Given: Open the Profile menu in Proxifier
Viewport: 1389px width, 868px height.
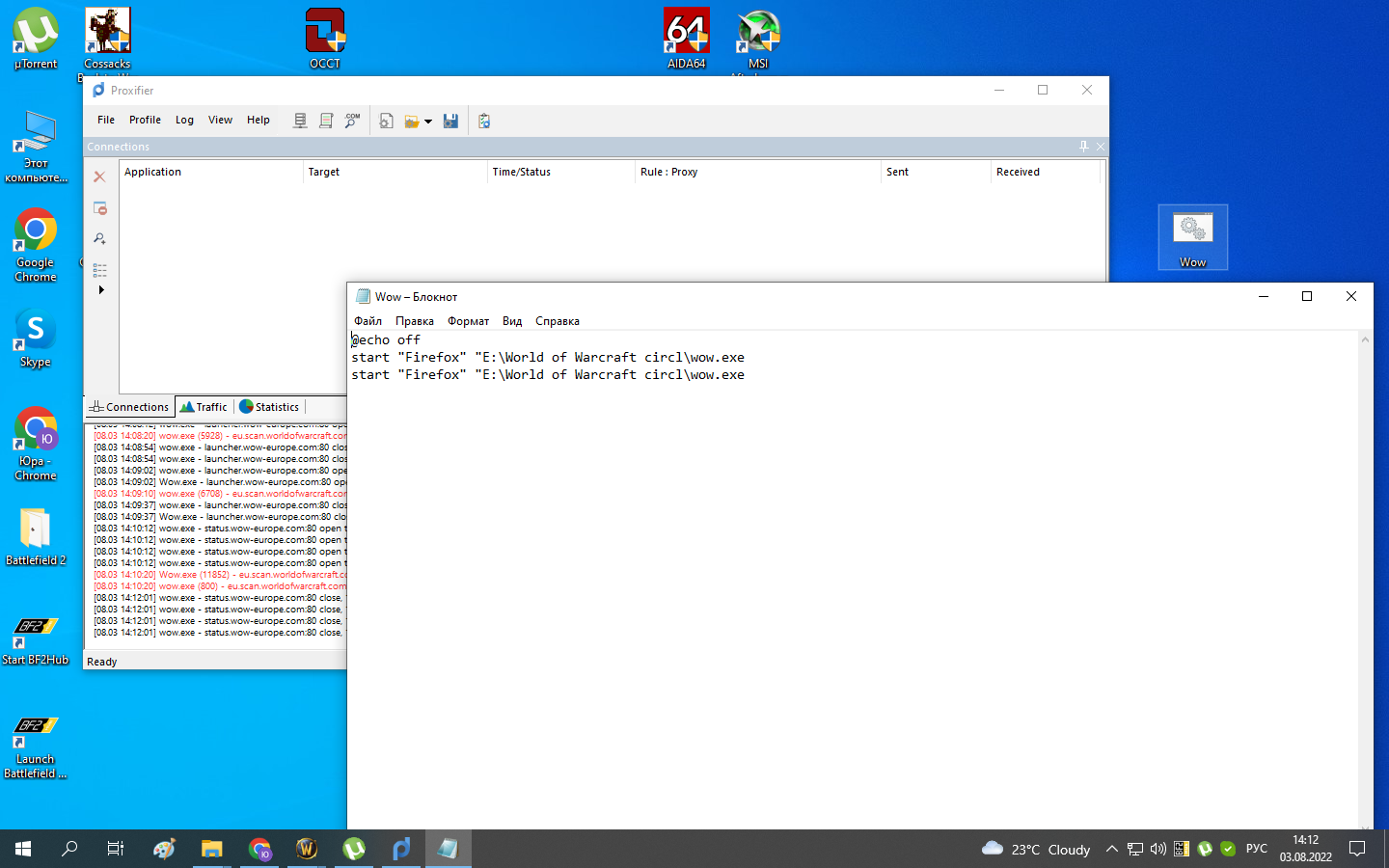Looking at the screenshot, I should coord(145,120).
